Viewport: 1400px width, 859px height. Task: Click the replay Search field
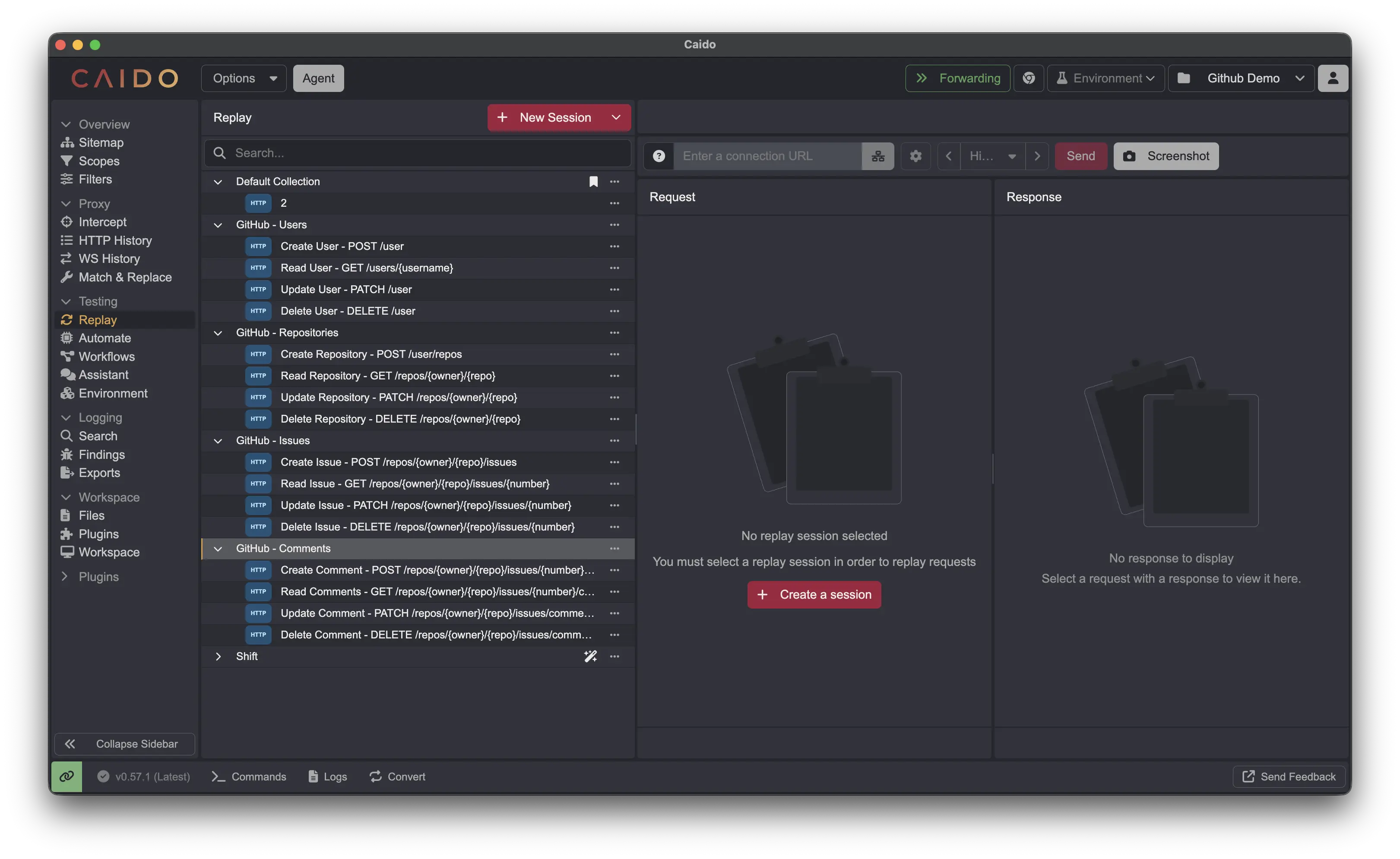point(418,153)
